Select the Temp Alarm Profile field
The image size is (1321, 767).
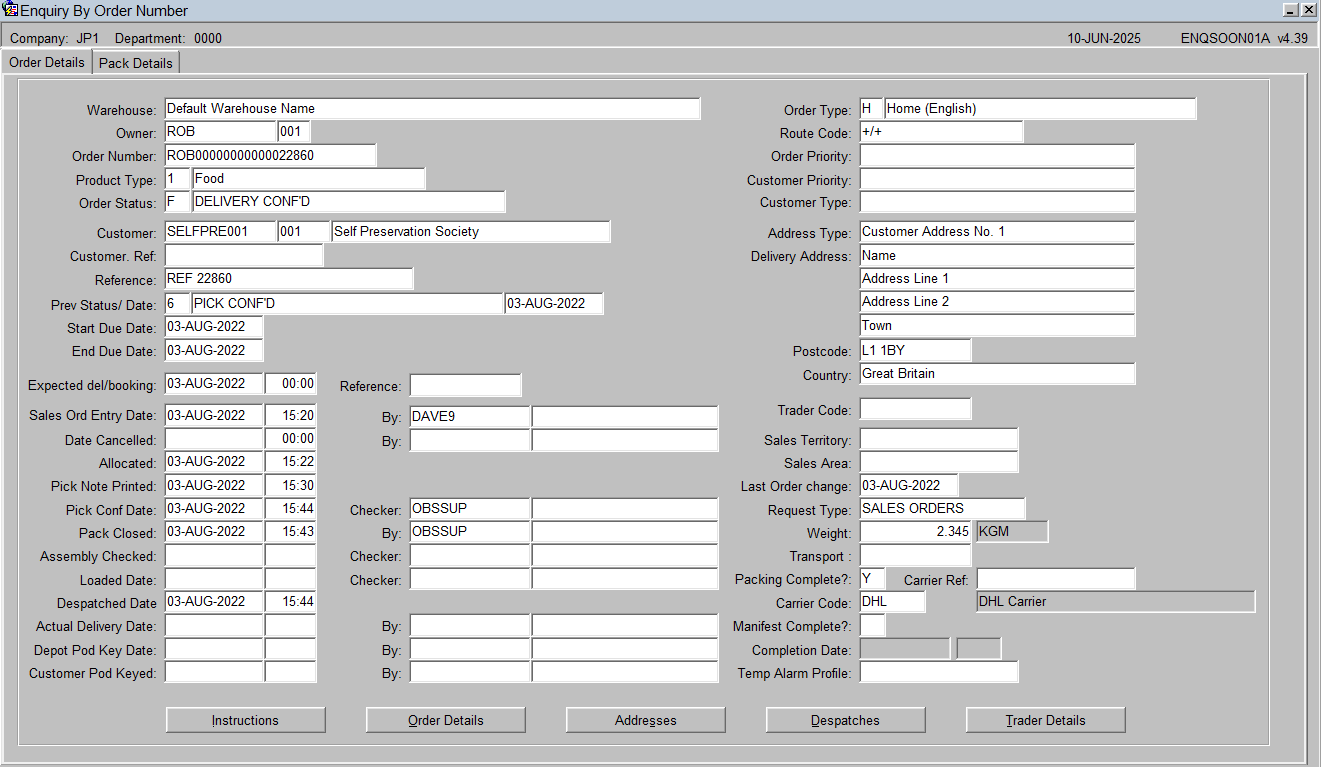click(939, 672)
